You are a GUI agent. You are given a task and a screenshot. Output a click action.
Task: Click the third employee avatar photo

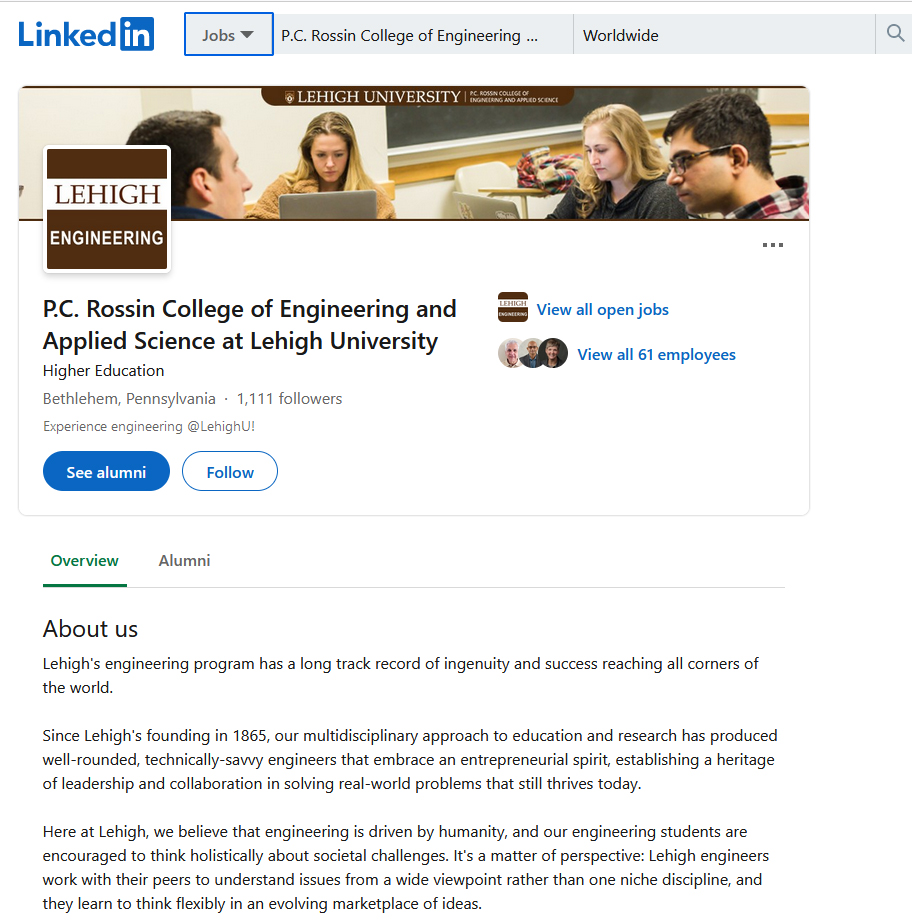coord(554,354)
